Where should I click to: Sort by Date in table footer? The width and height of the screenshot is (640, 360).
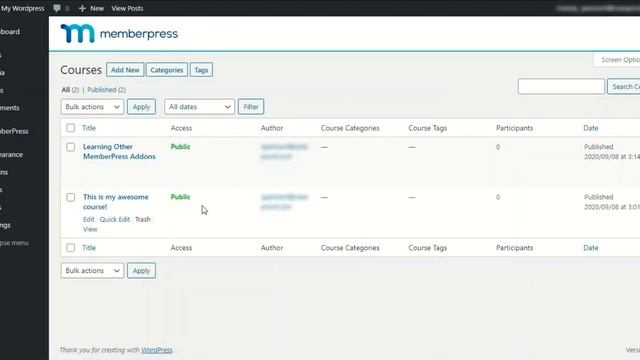591,248
